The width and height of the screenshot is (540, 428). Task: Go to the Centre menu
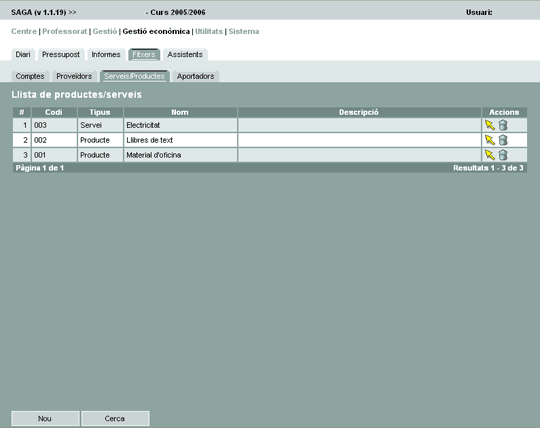(24, 31)
